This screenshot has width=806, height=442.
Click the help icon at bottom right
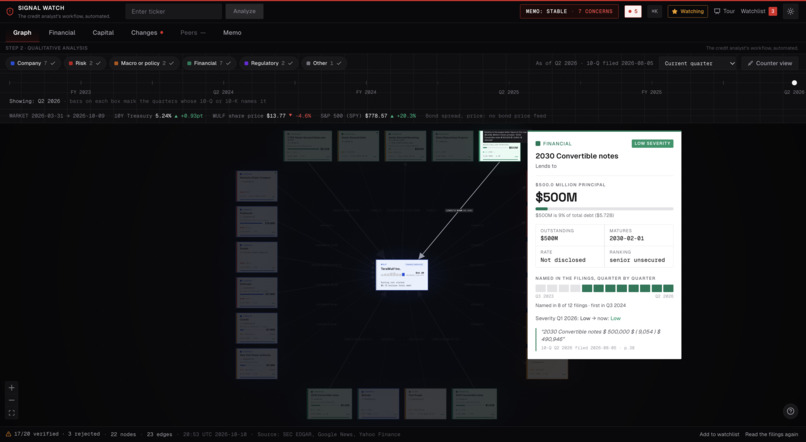(791, 411)
